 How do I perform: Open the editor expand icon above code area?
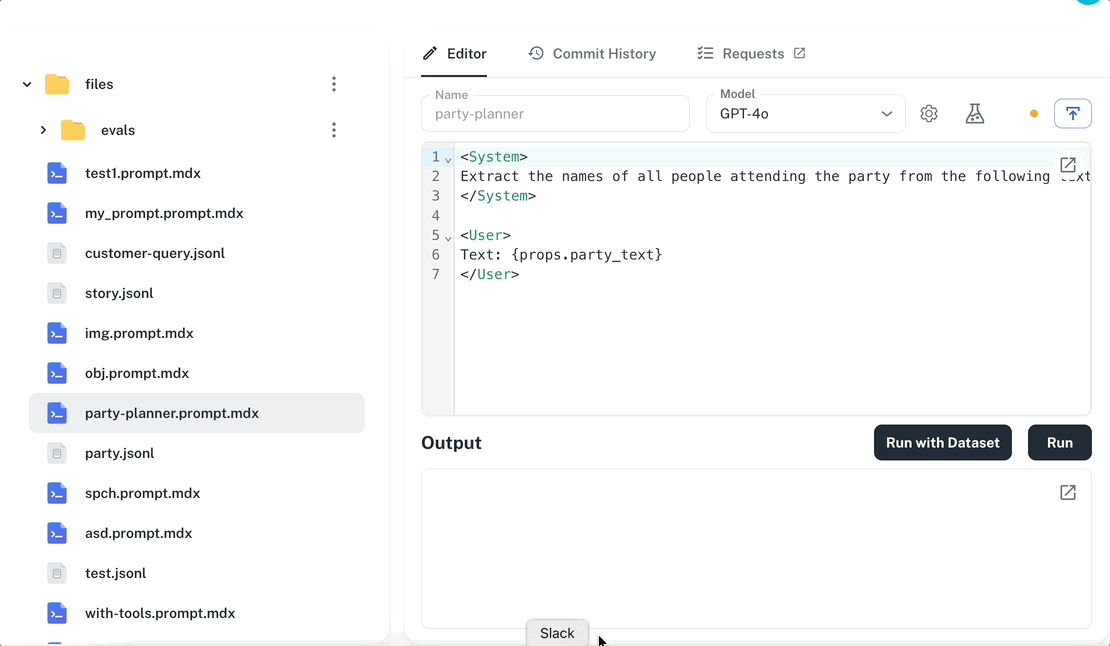pyautogui.click(x=1068, y=164)
